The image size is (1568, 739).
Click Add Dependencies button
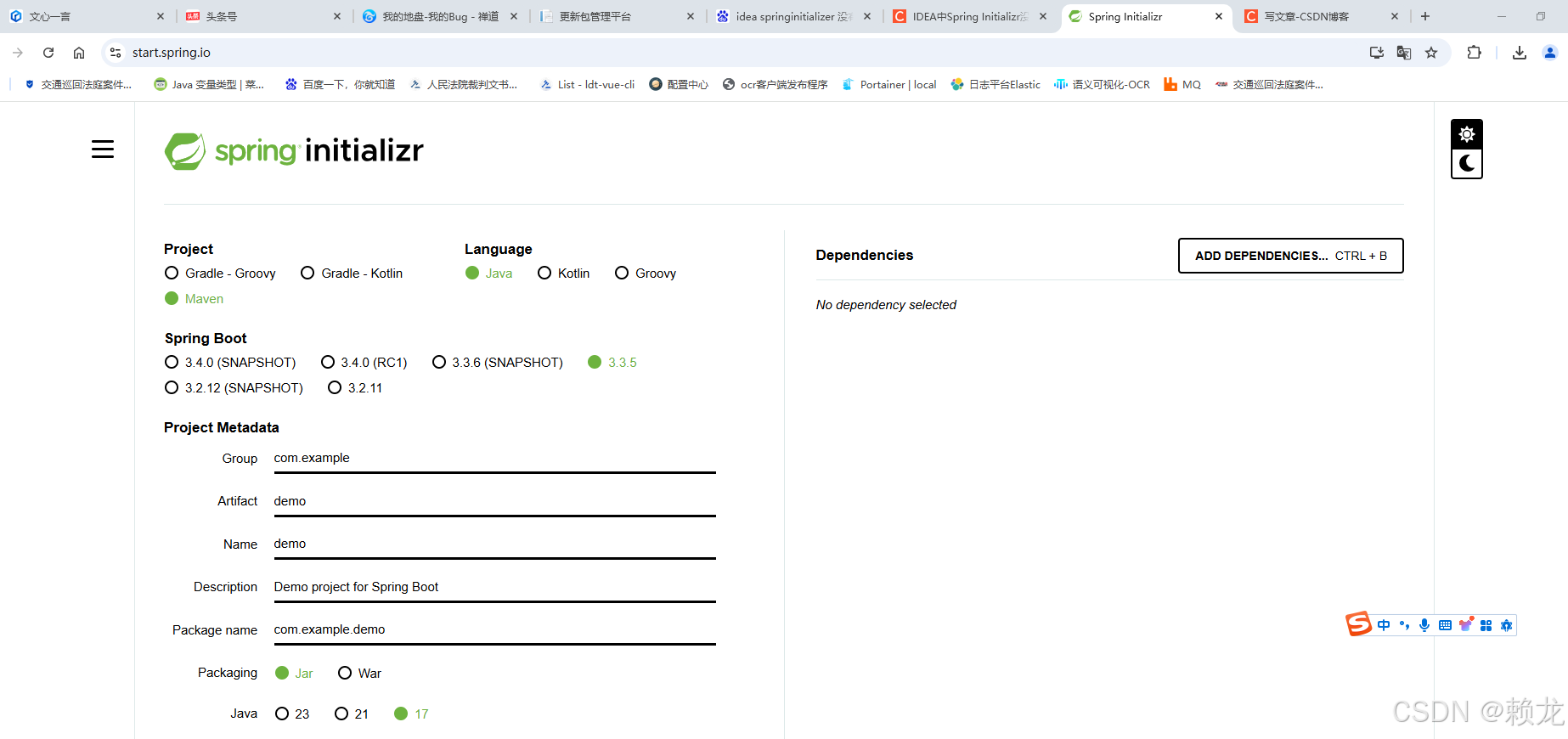(x=1290, y=256)
